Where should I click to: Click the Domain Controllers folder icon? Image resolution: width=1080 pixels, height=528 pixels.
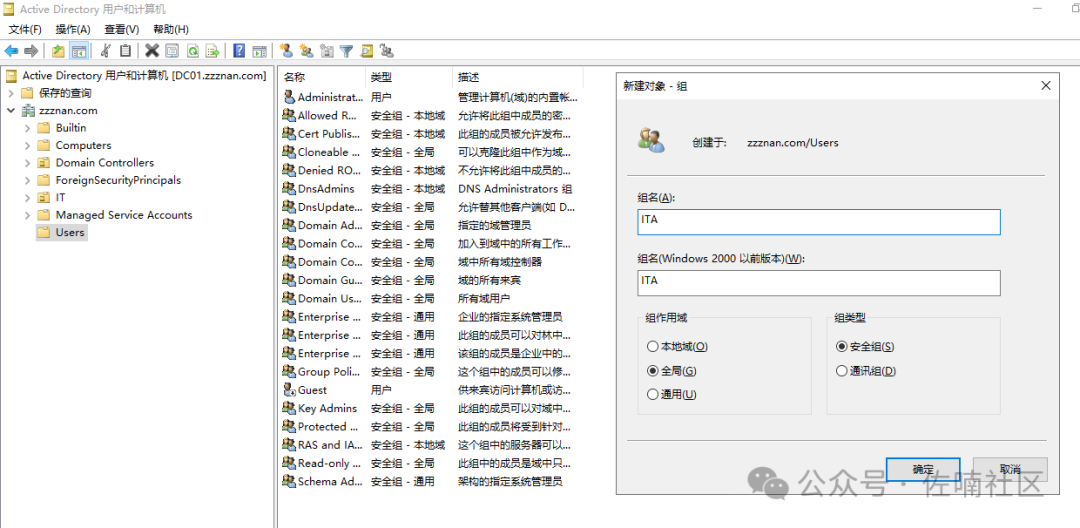coord(44,162)
